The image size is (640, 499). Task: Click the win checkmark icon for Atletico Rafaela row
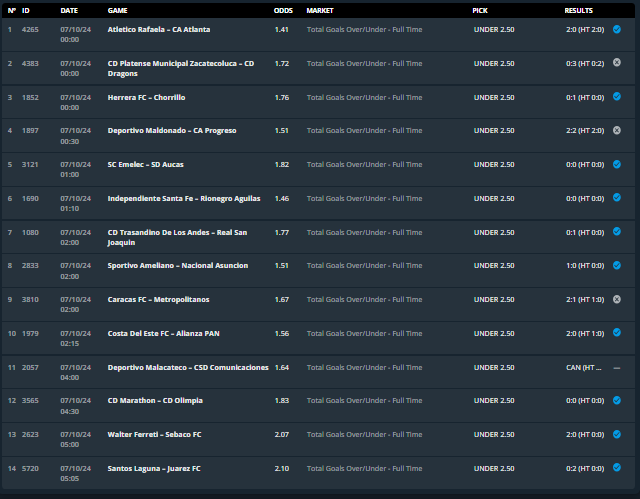(x=617, y=29)
